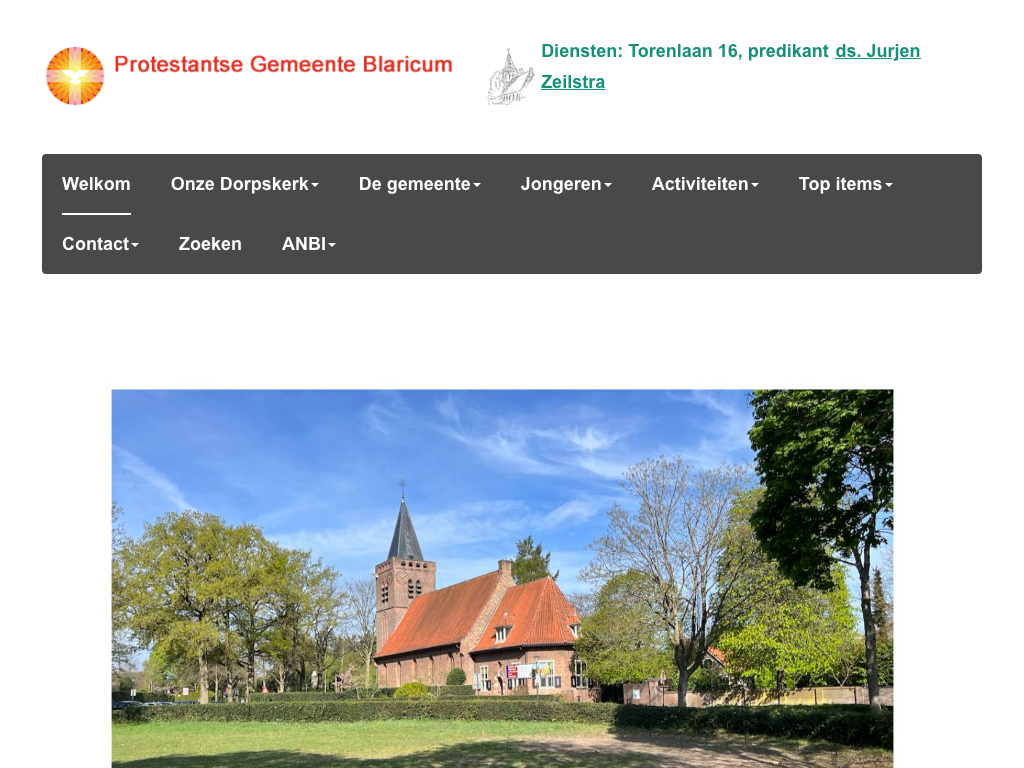
Task: Open the Zoeken search page
Action: pyautogui.click(x=210, y=244)
